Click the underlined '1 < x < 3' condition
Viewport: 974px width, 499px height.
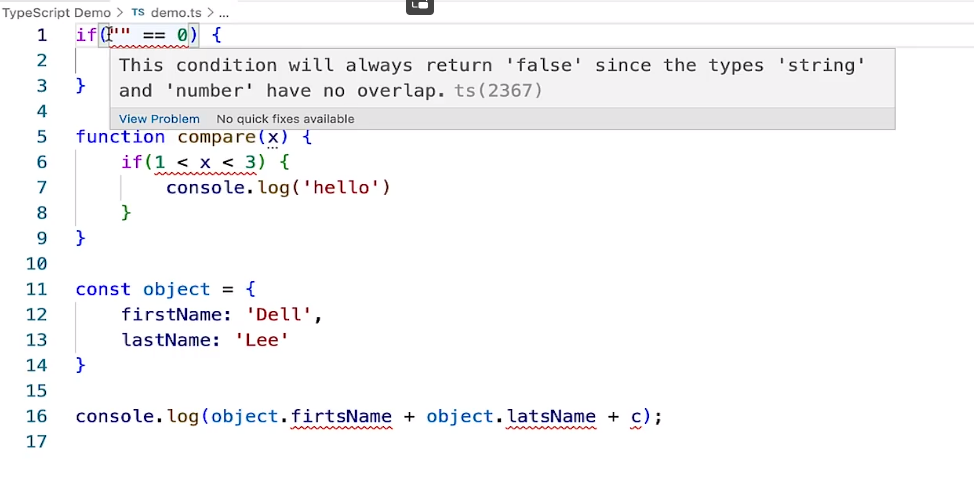[x=205, y=163]
